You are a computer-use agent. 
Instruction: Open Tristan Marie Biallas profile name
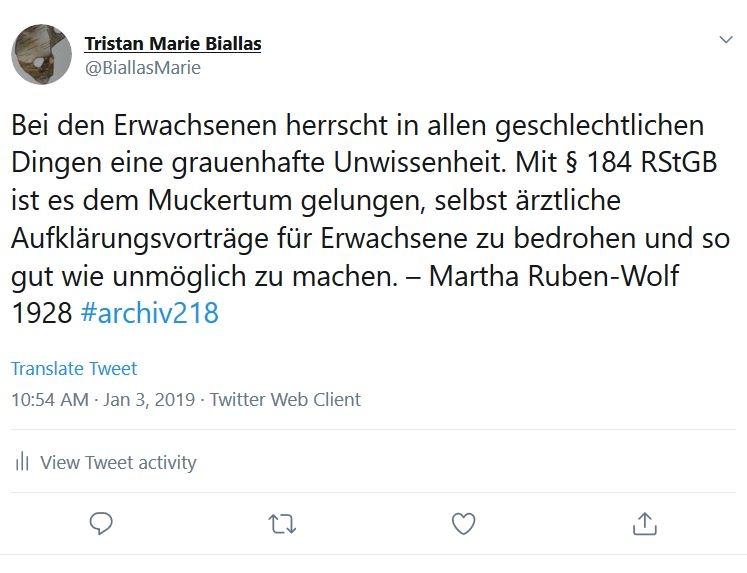tap(173, 43)
